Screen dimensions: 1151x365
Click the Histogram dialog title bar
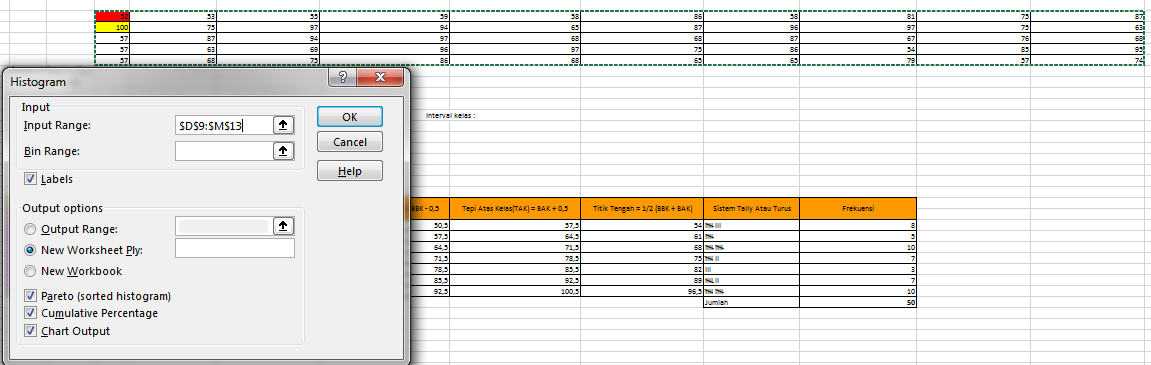(165, 82)
